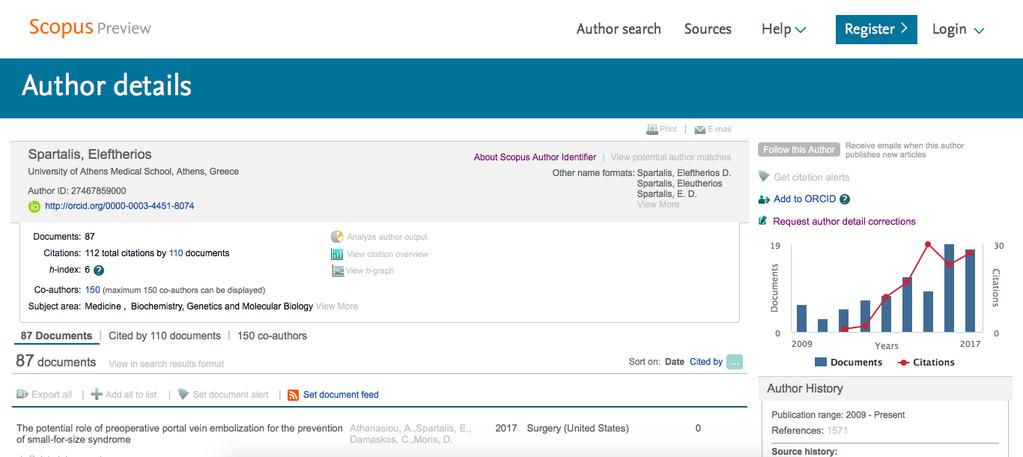
Task: Expand View More subject areas
Action: click(337, 306)
